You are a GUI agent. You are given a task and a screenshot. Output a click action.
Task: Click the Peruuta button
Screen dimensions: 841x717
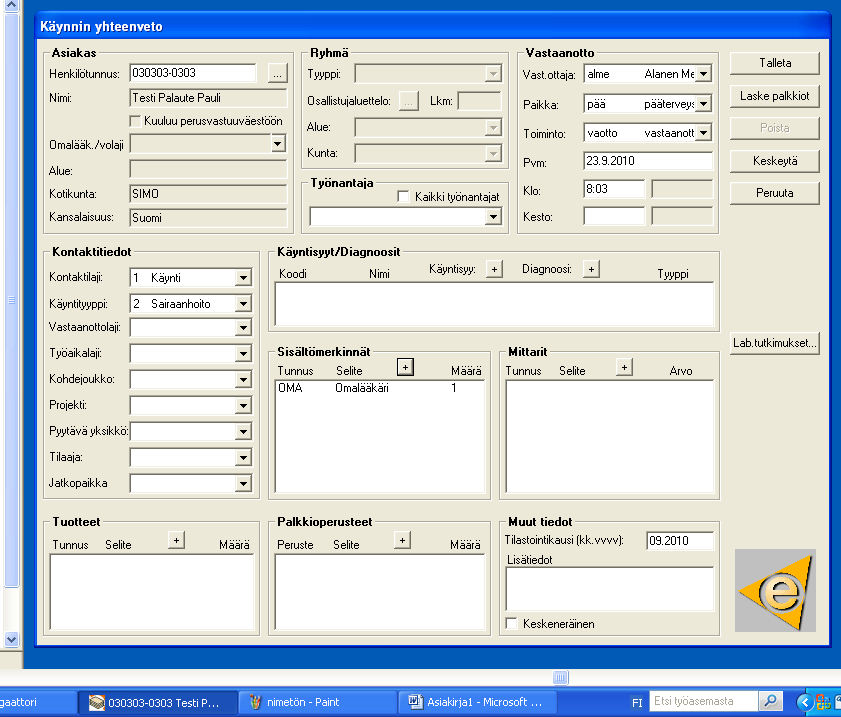point(774,193)
